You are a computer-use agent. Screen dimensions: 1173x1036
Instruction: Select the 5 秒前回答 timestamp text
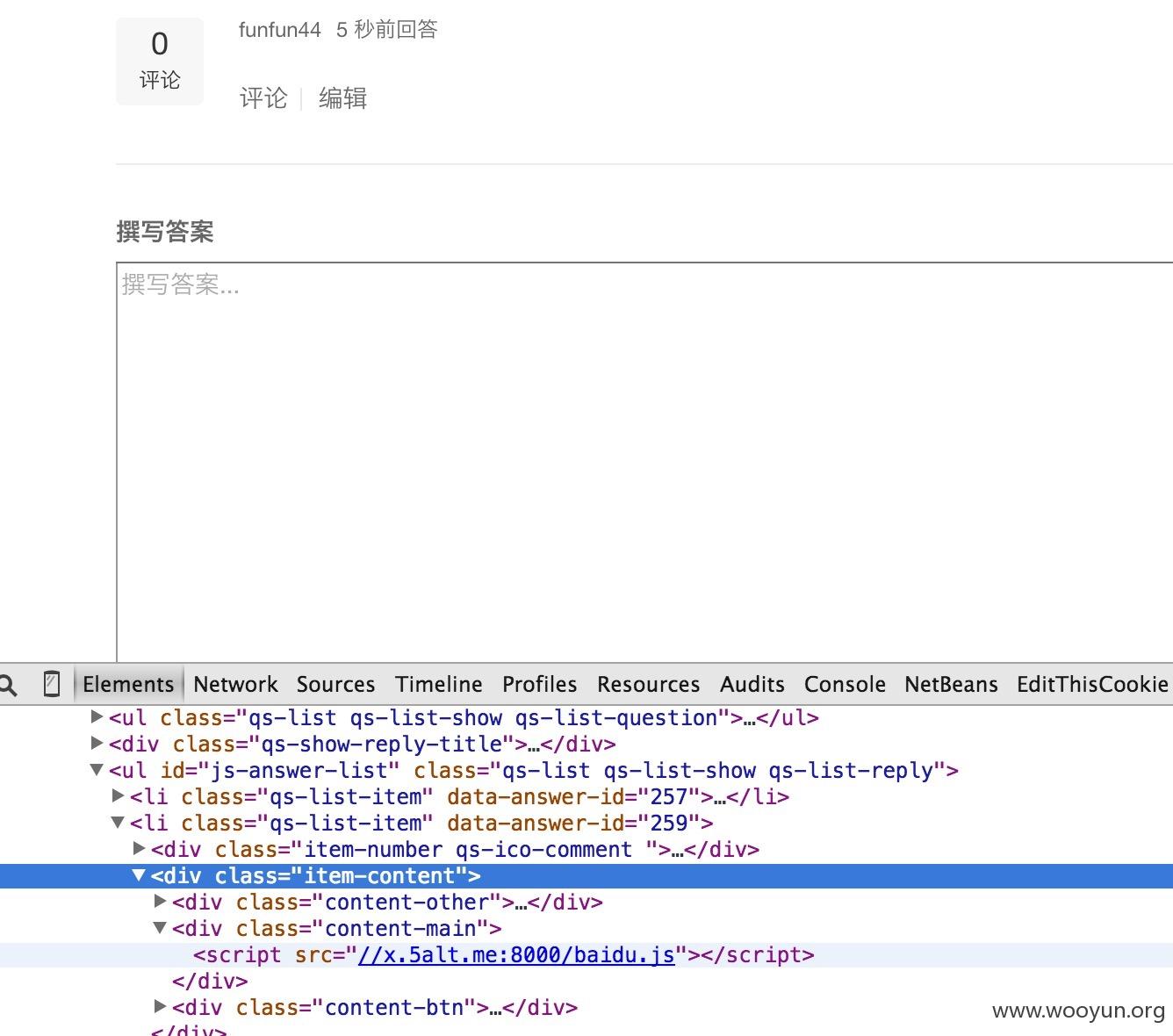pos(386,30)
